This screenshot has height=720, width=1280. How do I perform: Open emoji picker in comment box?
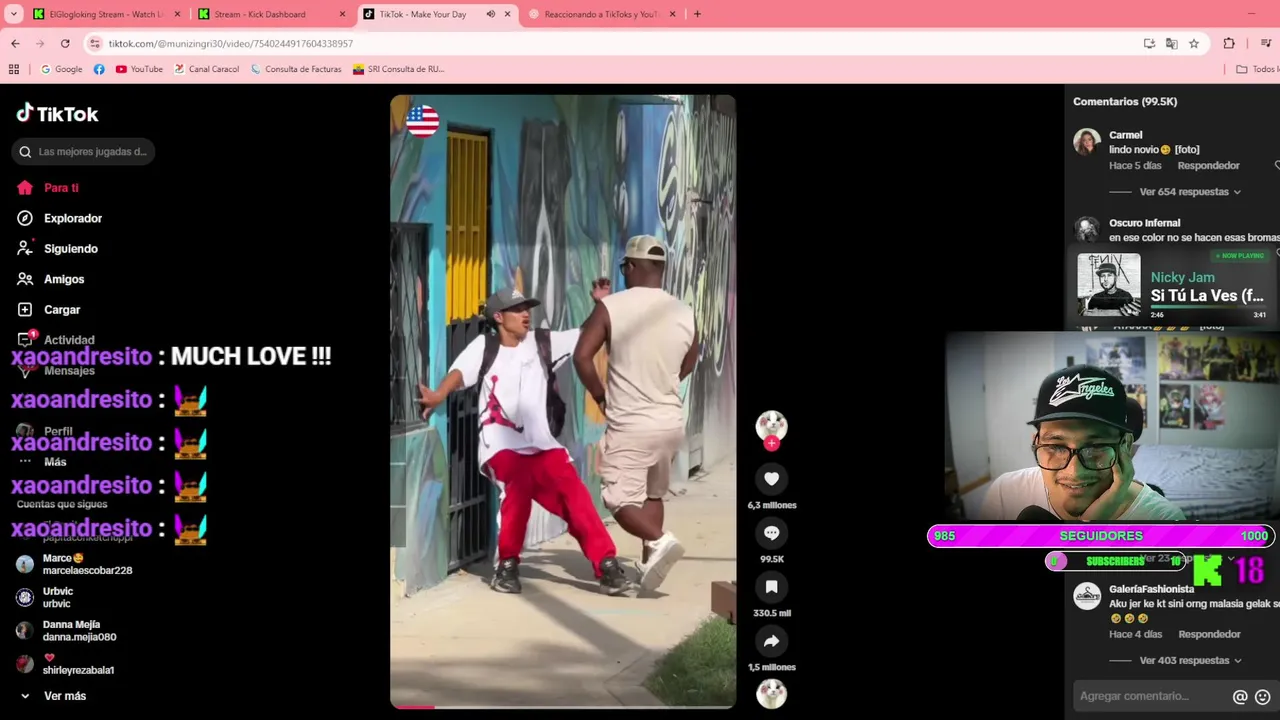[x=1263, y=697]
